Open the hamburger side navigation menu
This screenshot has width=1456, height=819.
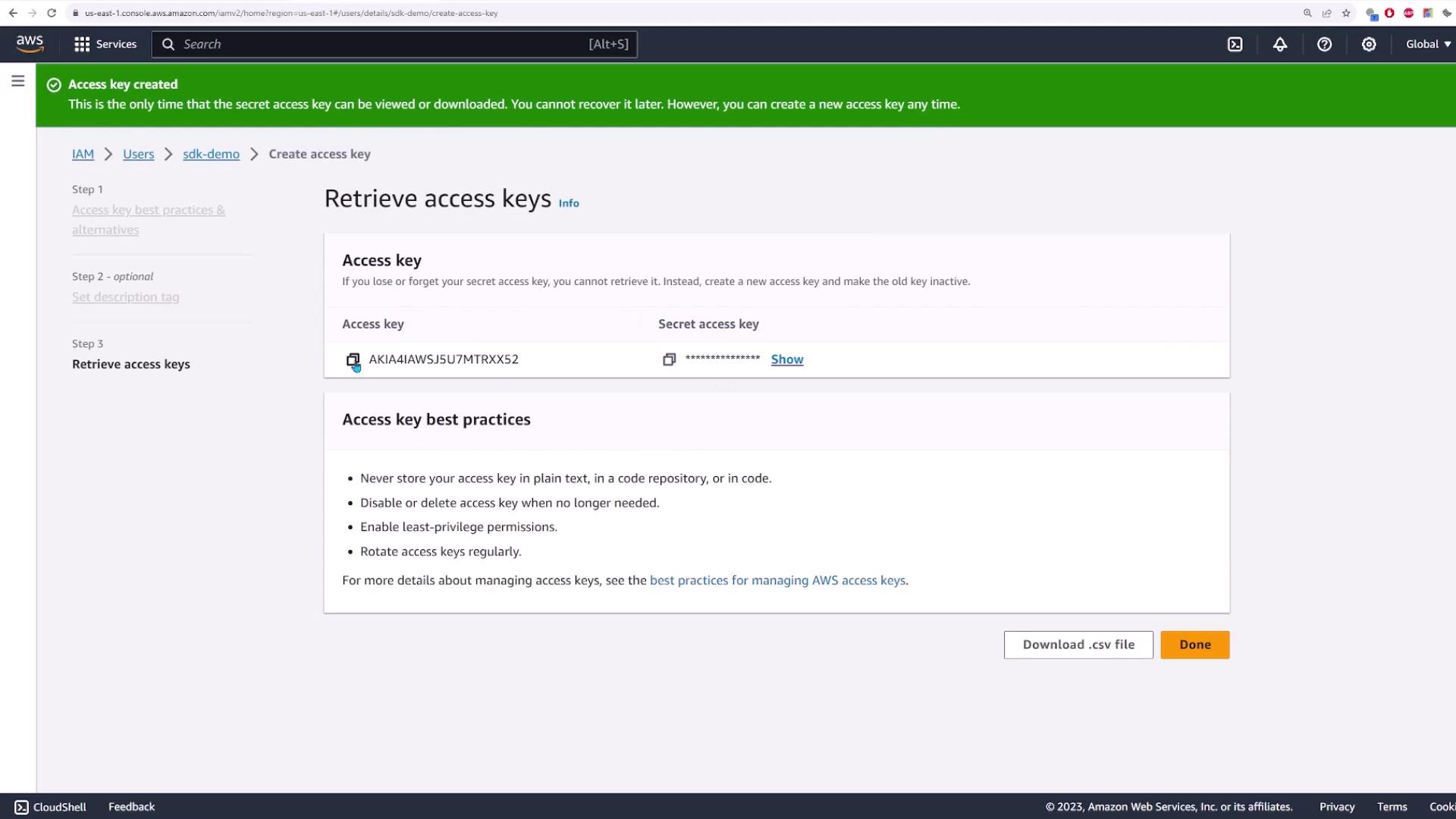coord(18,81)
